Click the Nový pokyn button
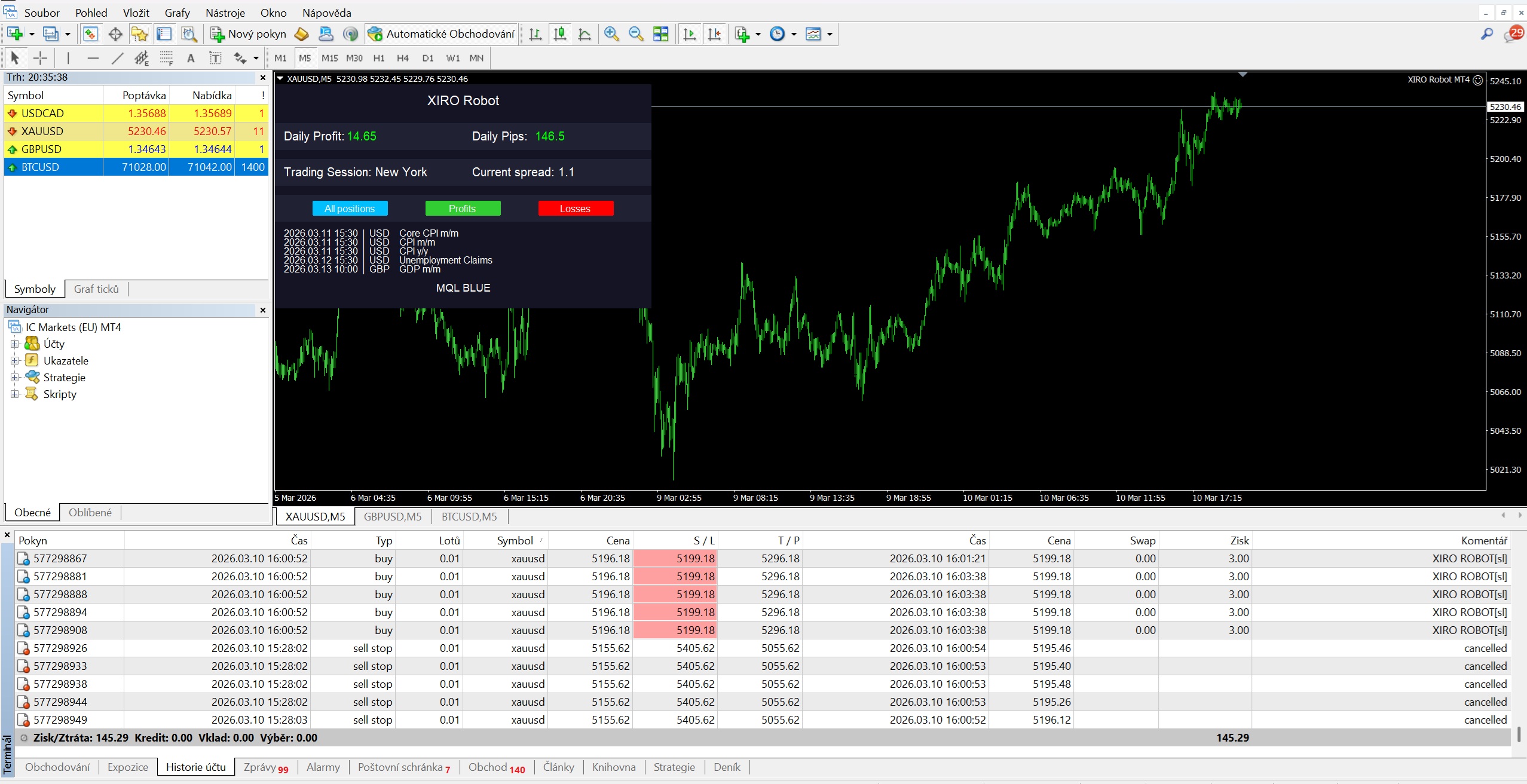 coord(249,34)
